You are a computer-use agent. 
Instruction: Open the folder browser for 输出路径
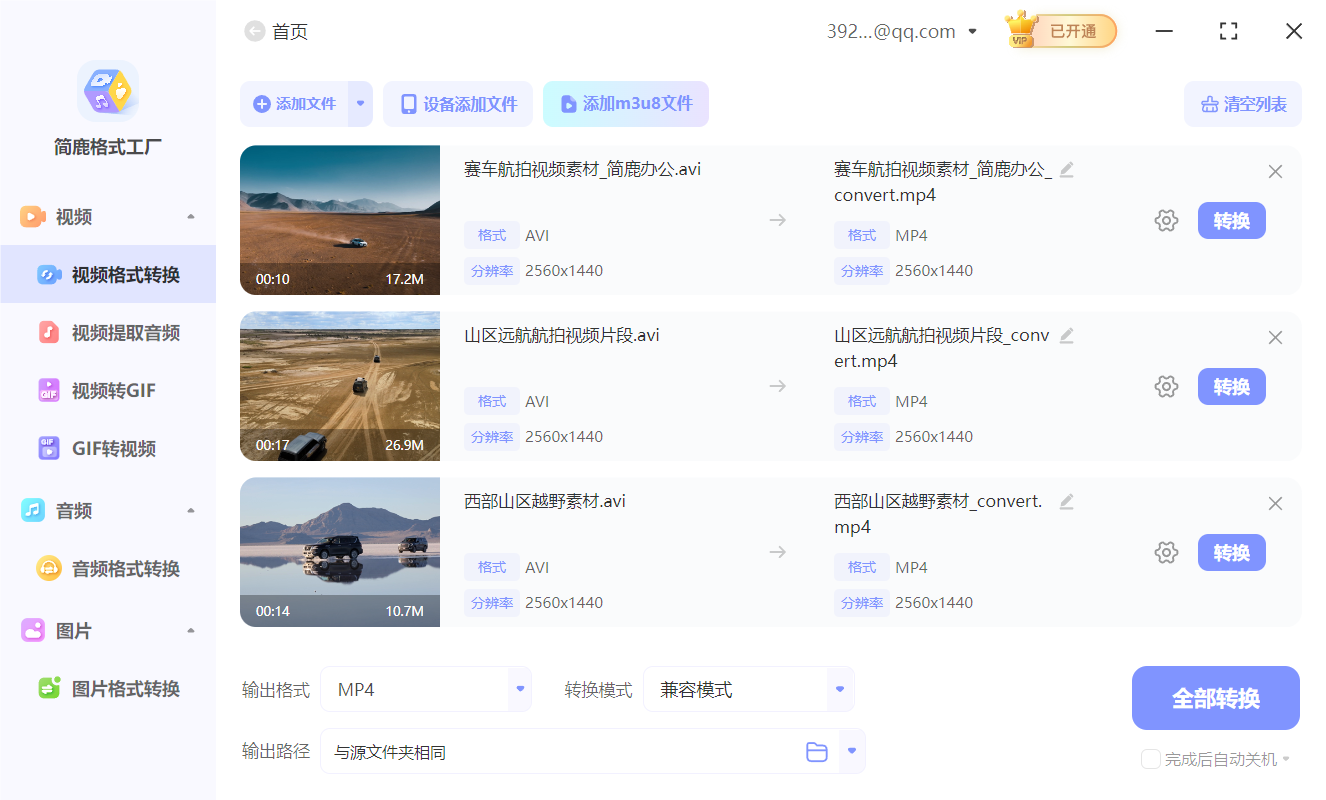coord(816,750)
